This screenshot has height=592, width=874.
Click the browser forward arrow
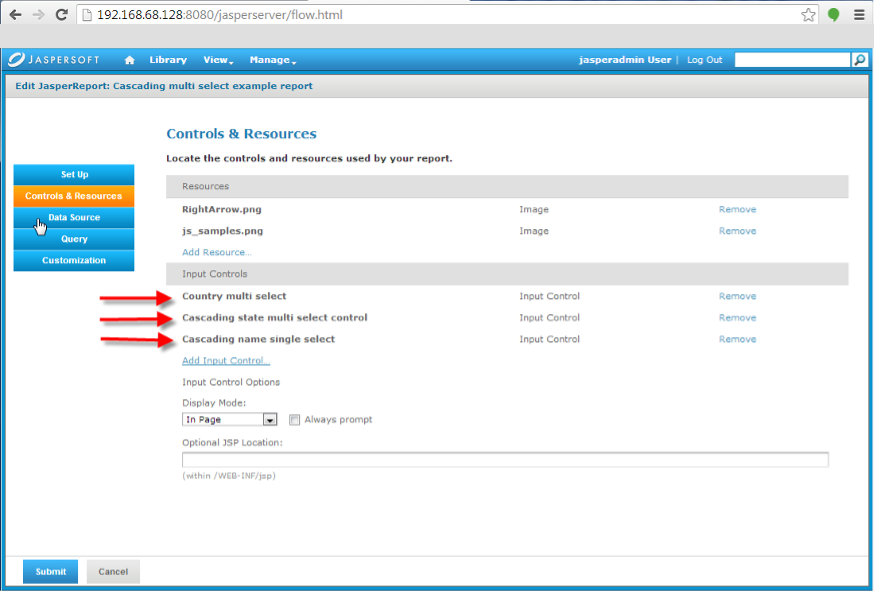tap(38, 15)
